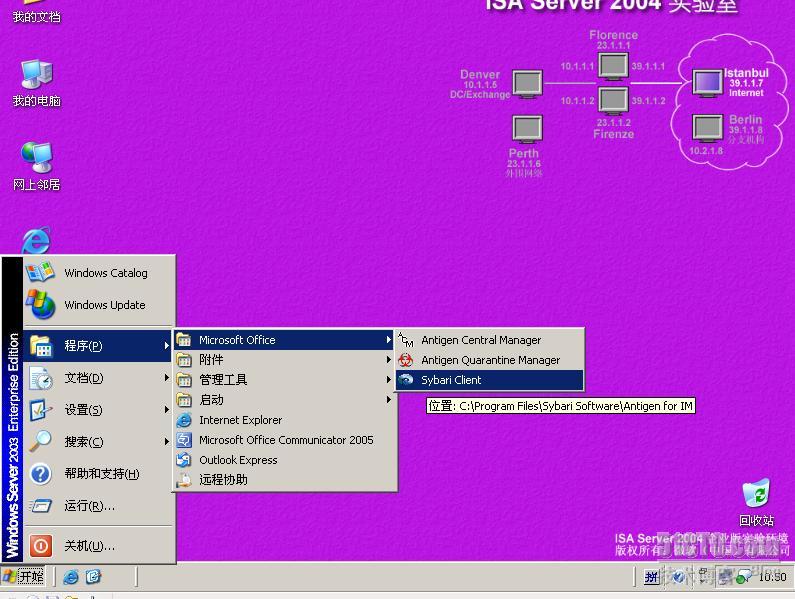Click the Internet Explorer icon in programs menu
795x599 pixels.
[184, 420]
